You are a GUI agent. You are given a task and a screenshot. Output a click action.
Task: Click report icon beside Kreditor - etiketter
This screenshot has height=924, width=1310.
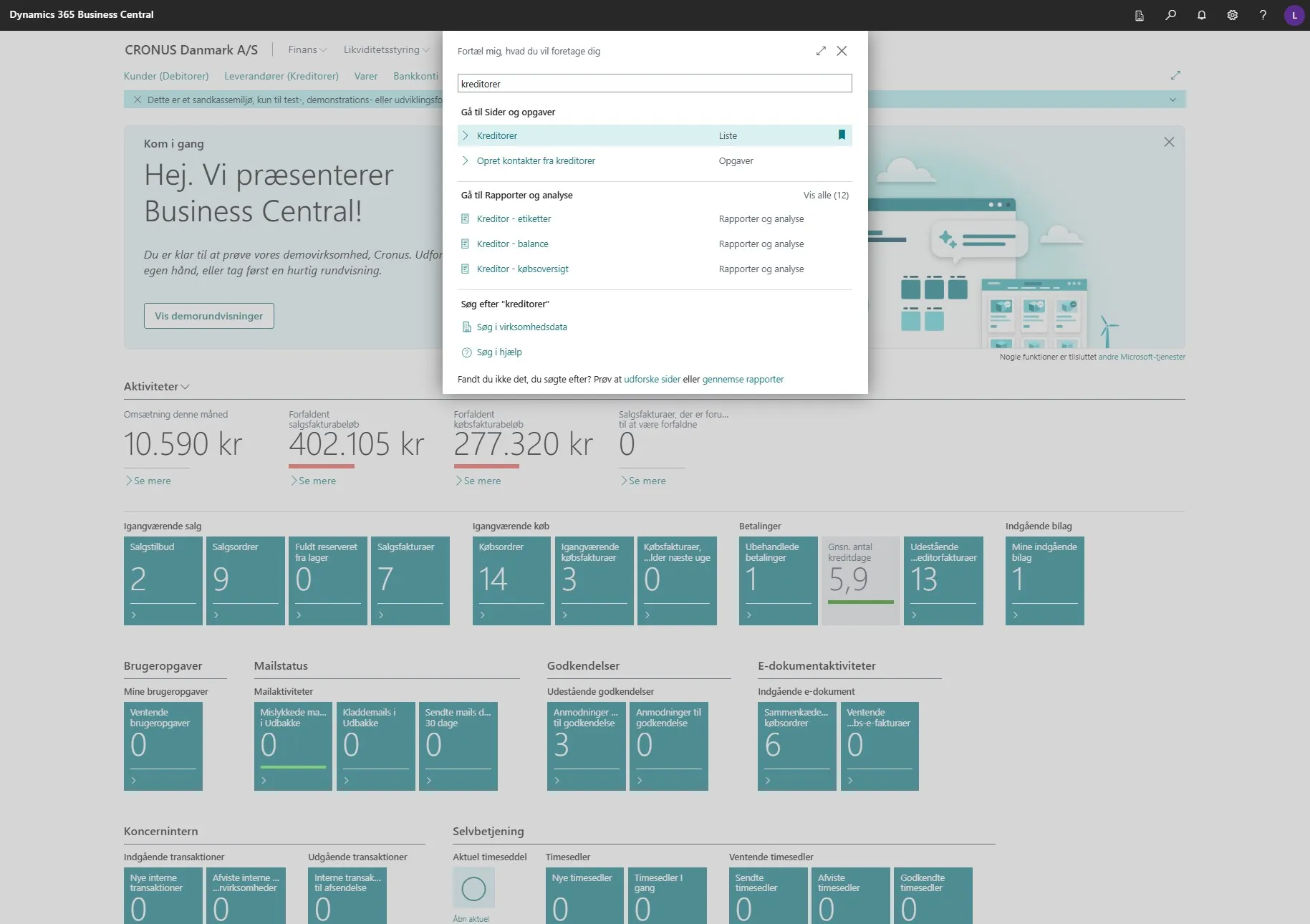point(465,219)
